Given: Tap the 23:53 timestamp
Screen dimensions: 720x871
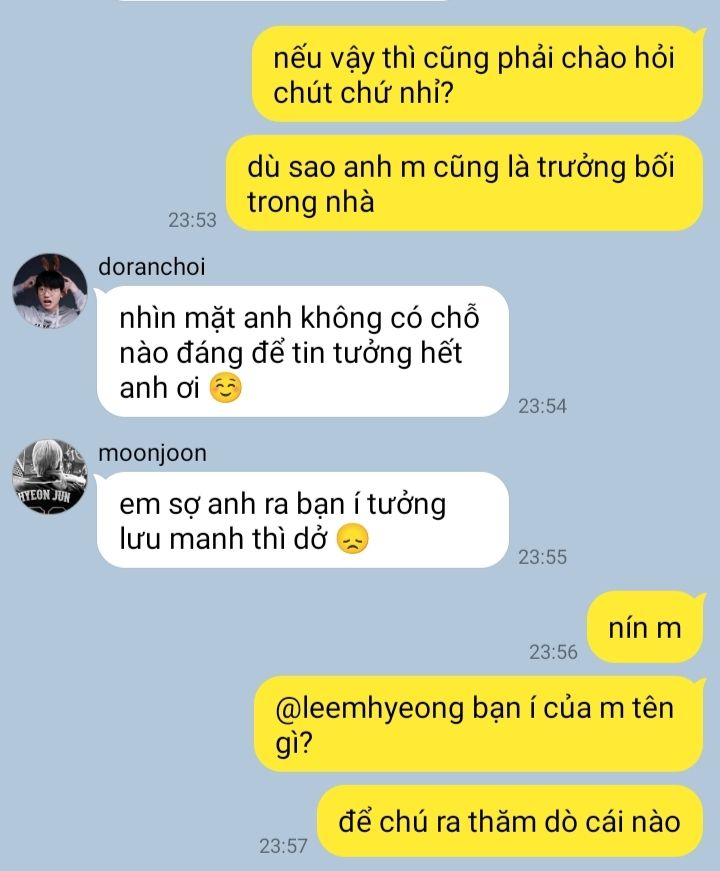Looking at the screenshot, I should pos(192,220).
